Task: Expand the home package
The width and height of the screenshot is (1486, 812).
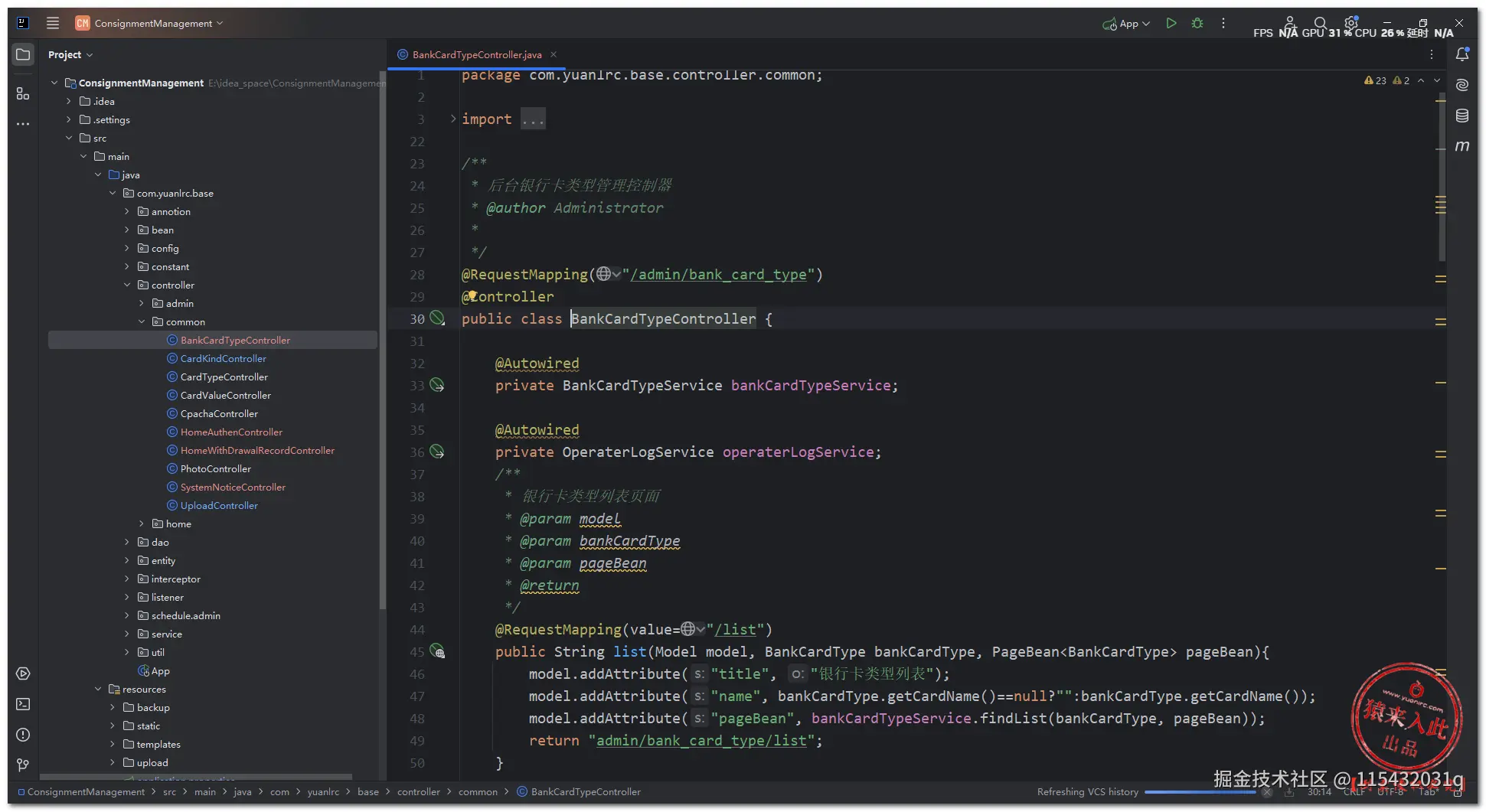Action: click(x=142, y=523)
